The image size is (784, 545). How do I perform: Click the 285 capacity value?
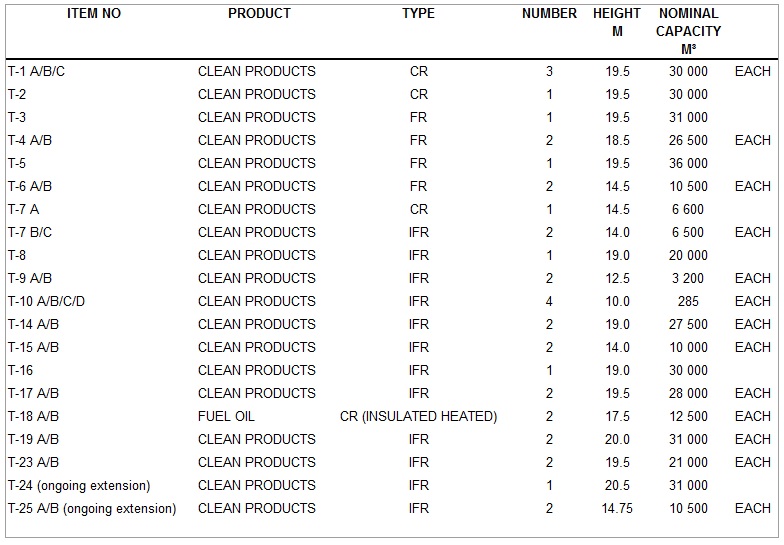tap(688, 302)
